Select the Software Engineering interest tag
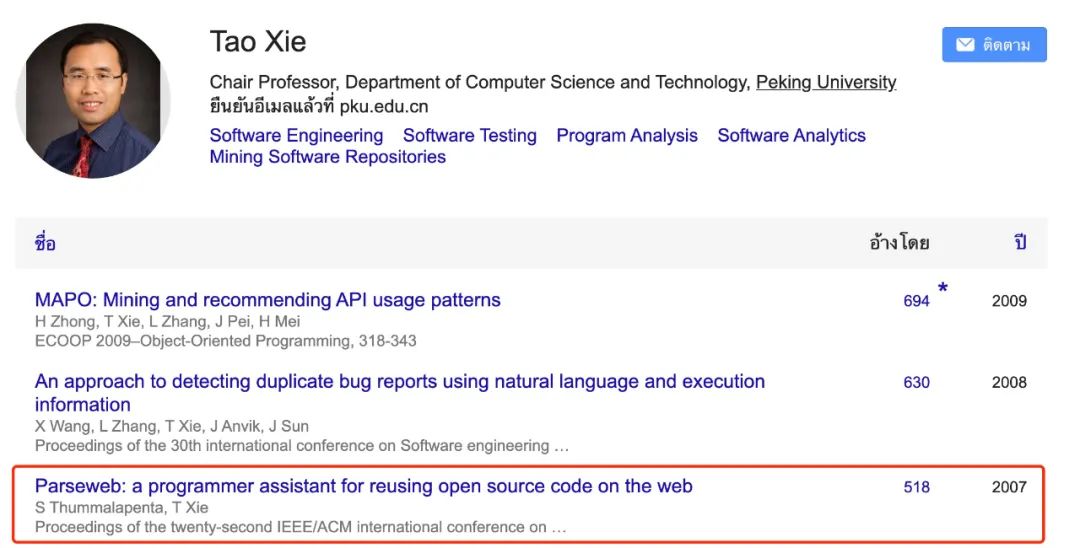This screenshot has width=1080, height=548. (296, 136)
